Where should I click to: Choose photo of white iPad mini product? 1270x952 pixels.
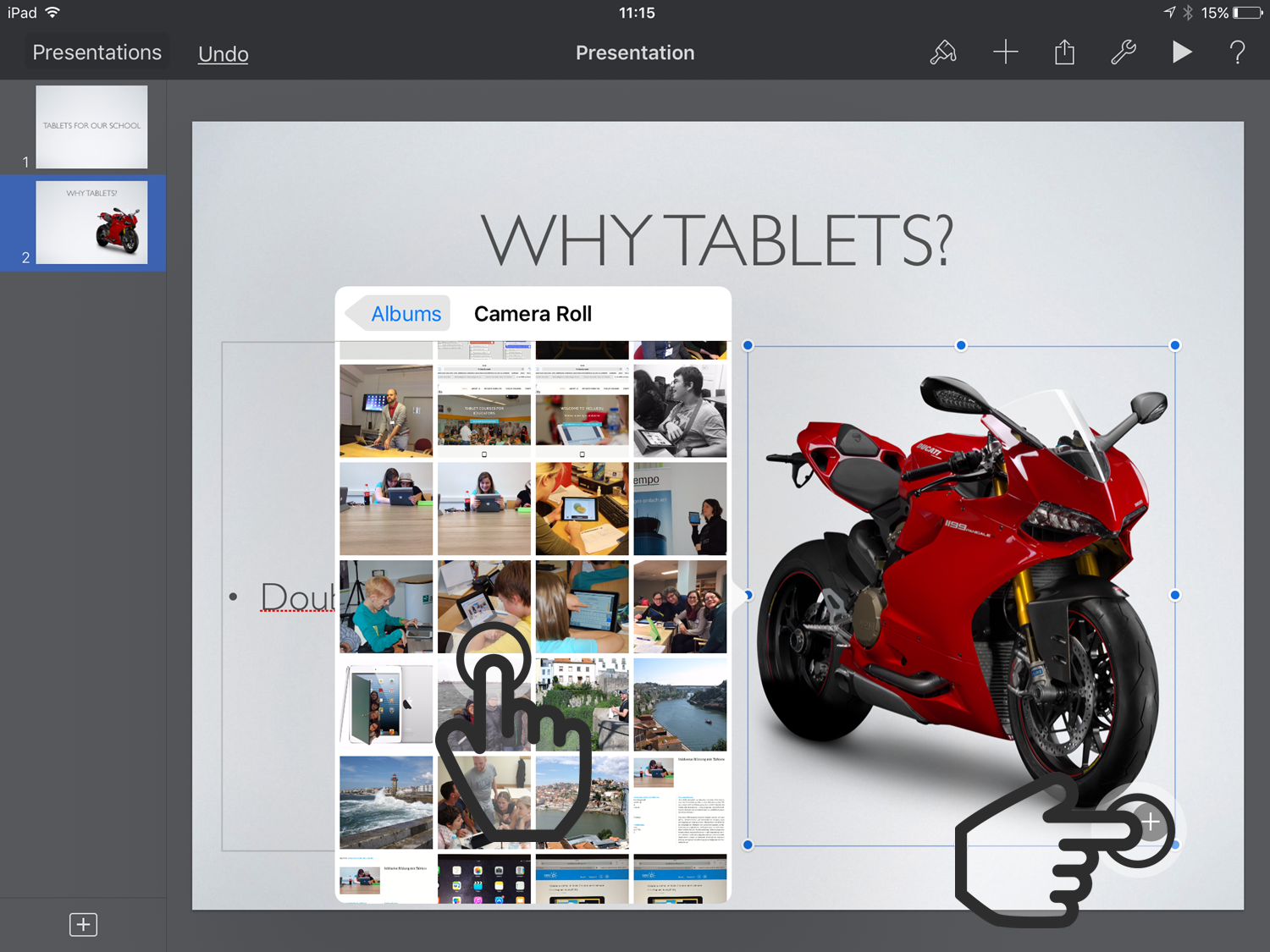click(x=386, y=704)
